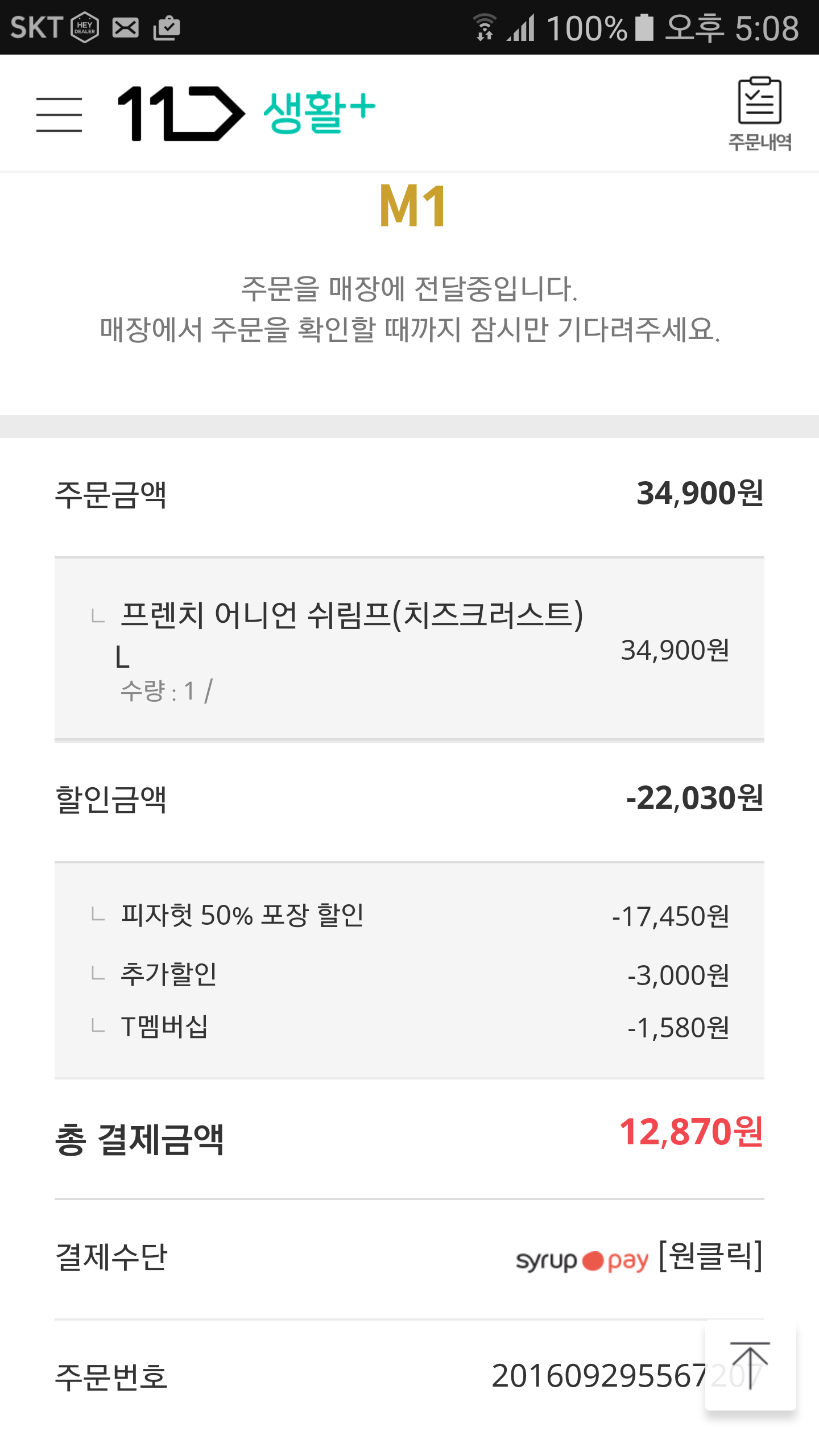This screenshot has height=1456, width=819.
Task: Tap the 할인금액 discount row
Action: click(x=409, y=799)
